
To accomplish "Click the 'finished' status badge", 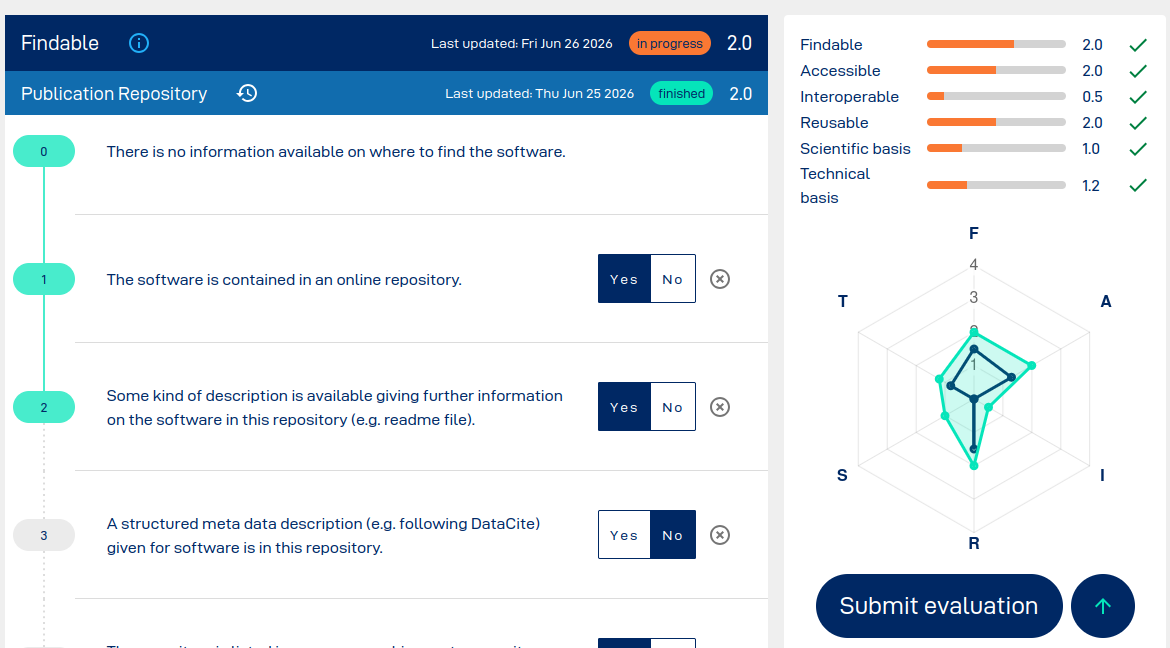I will pos(681,93).
